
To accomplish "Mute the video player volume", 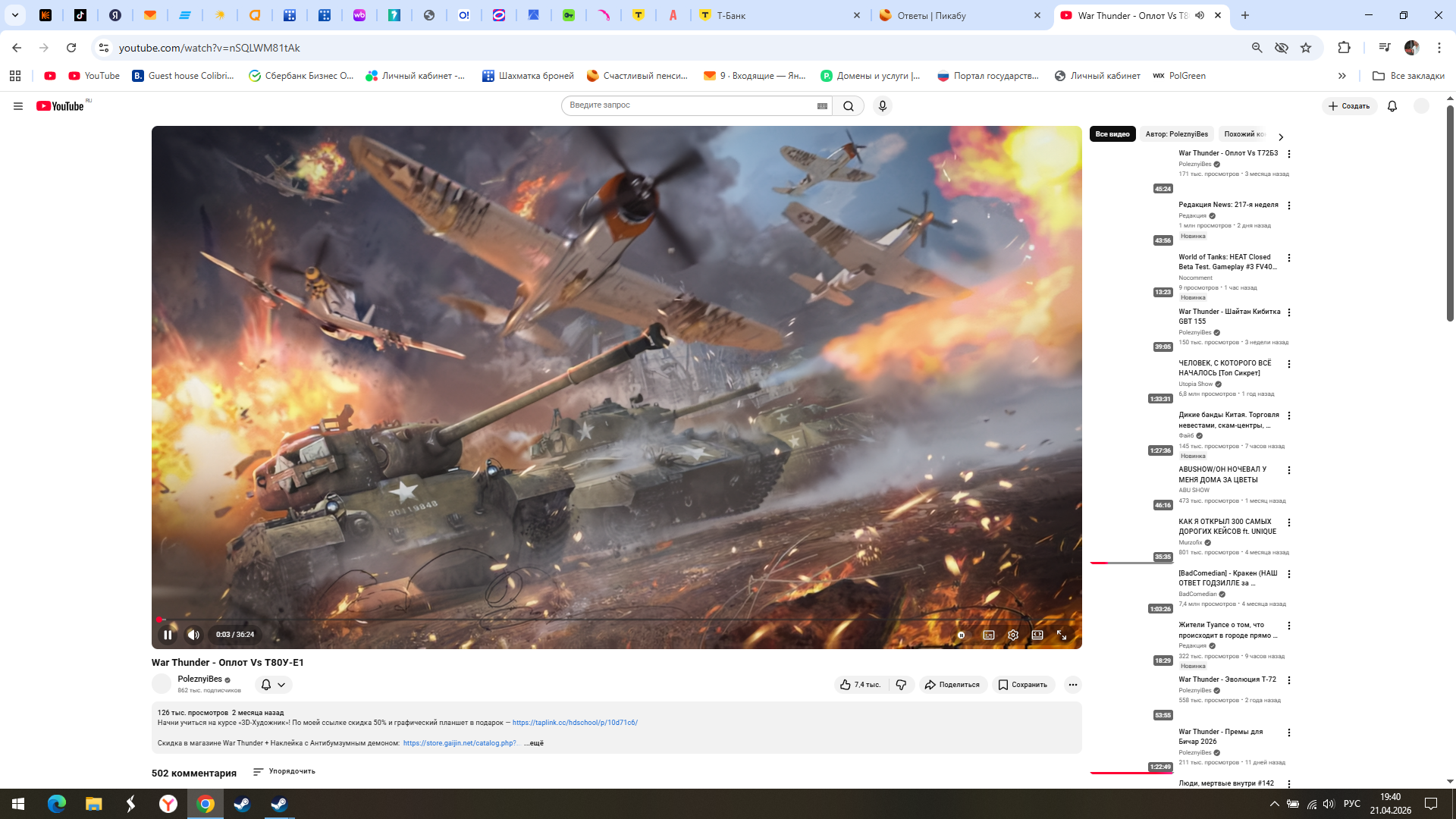I will tap(193, 635).
